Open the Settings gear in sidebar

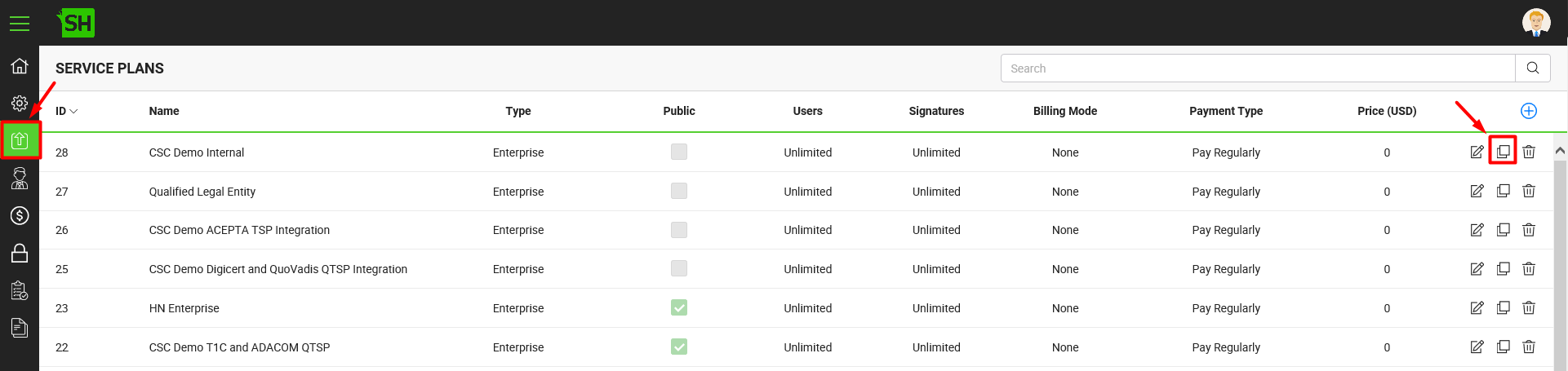20,104
